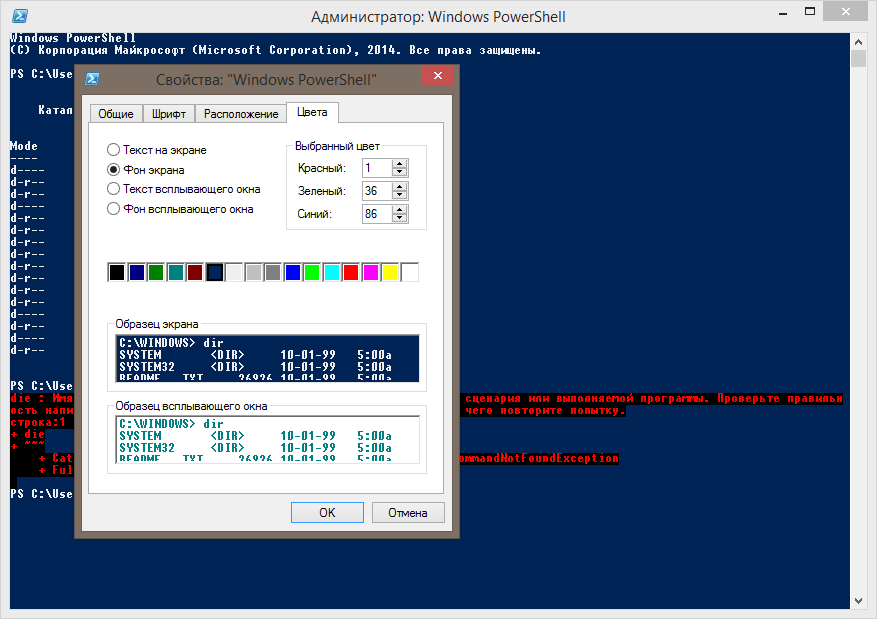The width and height of the screenshot is (877, 619).
Task: Pick the white color swatch
Action: (410, 272)
